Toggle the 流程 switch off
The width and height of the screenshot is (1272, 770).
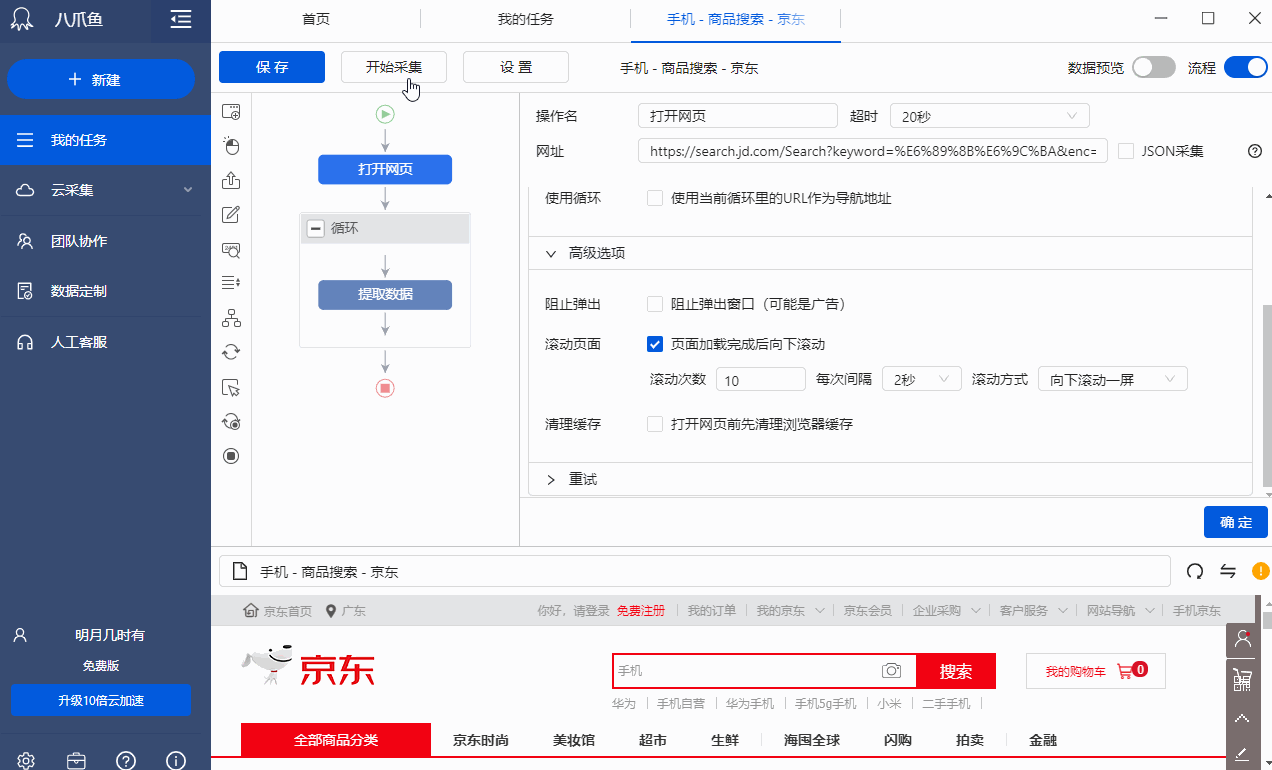[x=1245, y=68]
